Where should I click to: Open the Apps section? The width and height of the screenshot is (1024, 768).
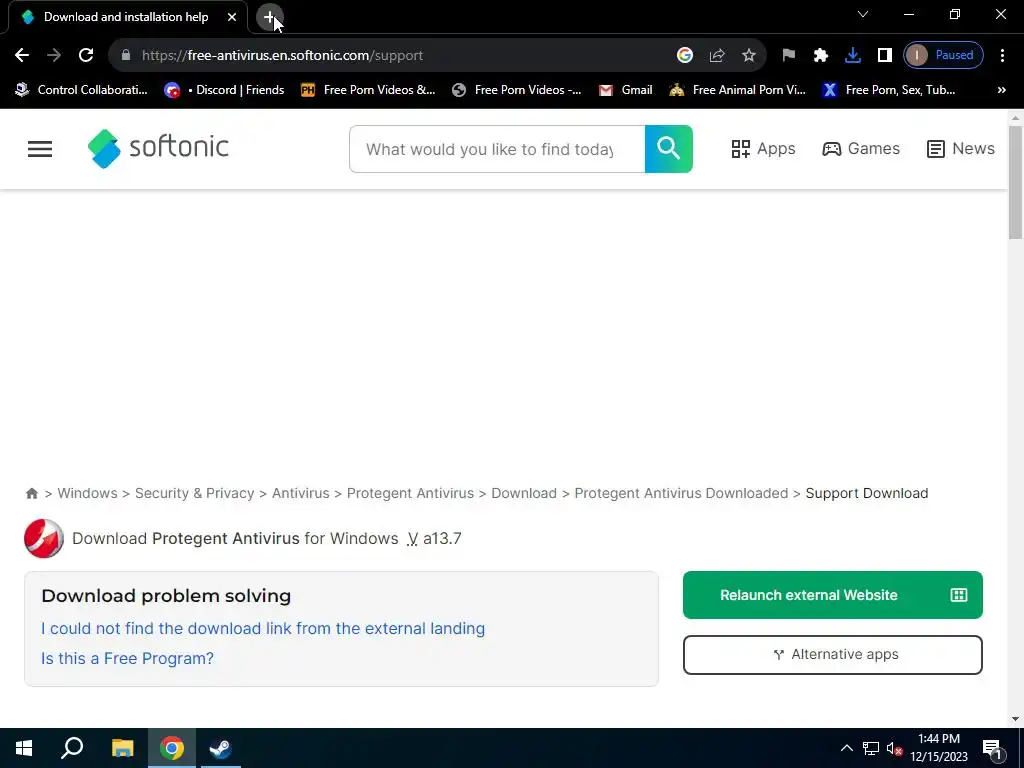pos(763,149)
